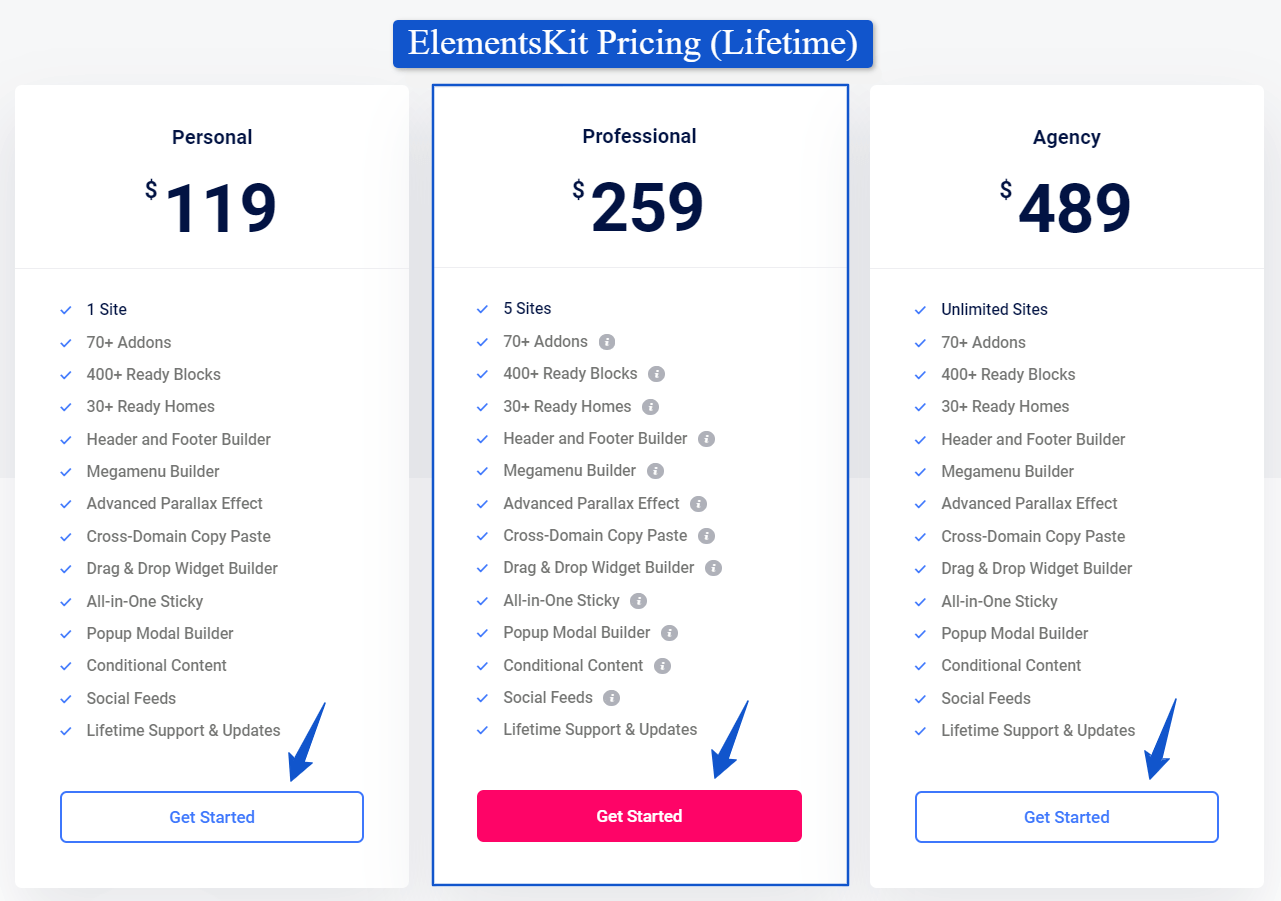Select the Personal plan title
Image resolution: width=1281 pixels, height=901 pixels.
click(x=212, y=137)
